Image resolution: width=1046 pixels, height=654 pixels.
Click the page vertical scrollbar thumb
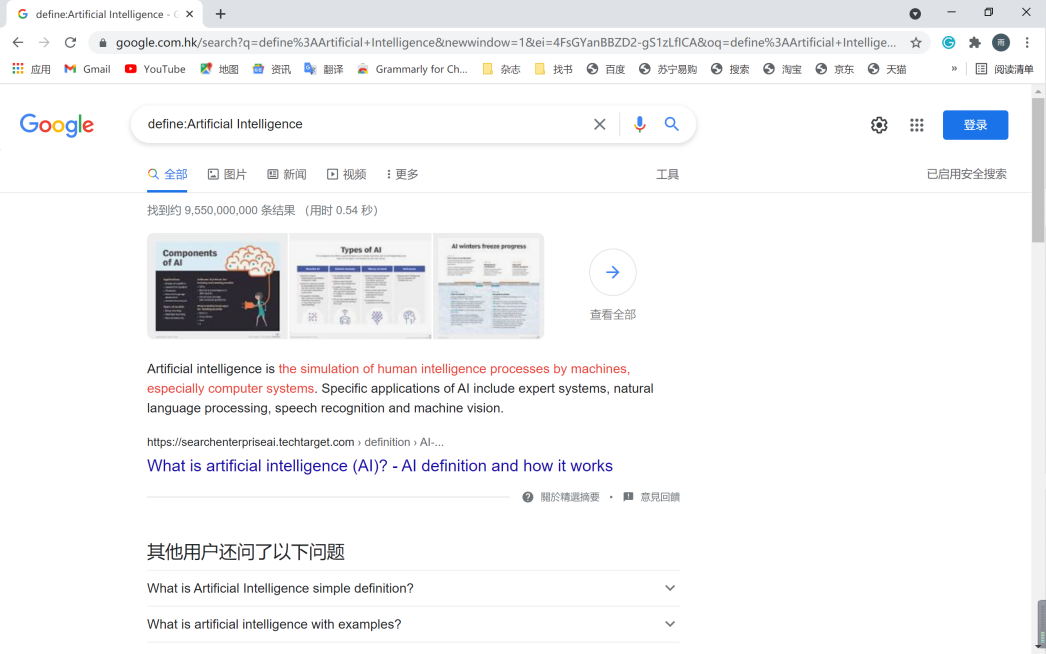(x=1038, y=170)
